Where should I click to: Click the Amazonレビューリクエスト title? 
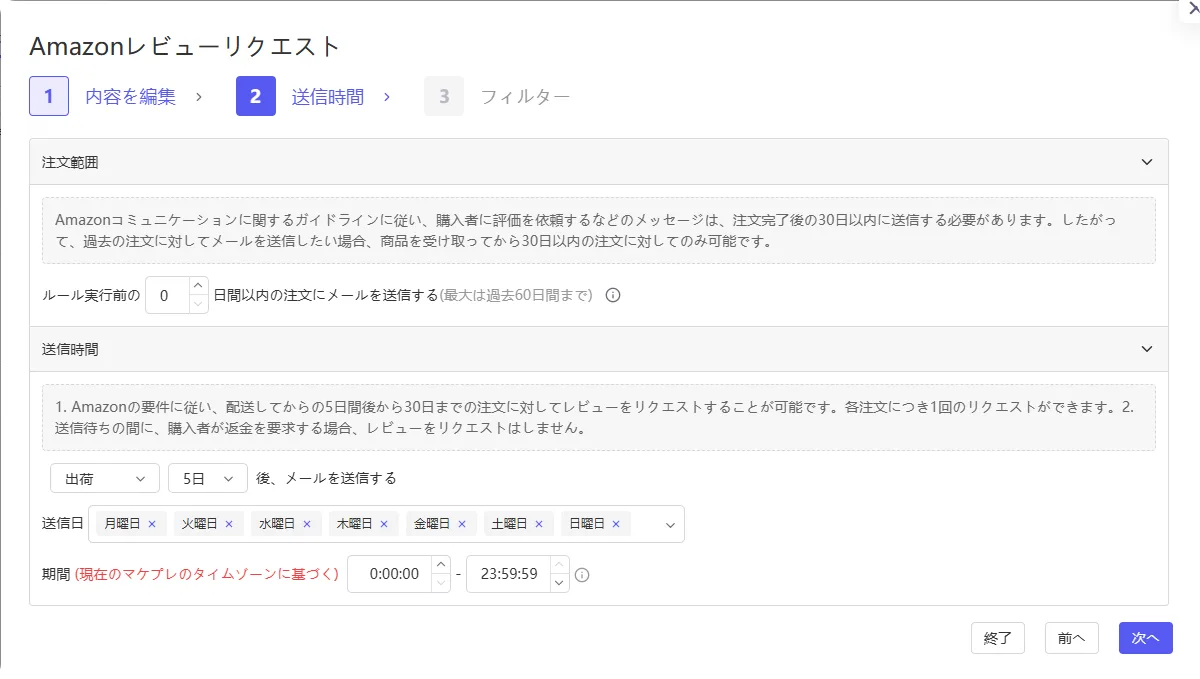185,47
